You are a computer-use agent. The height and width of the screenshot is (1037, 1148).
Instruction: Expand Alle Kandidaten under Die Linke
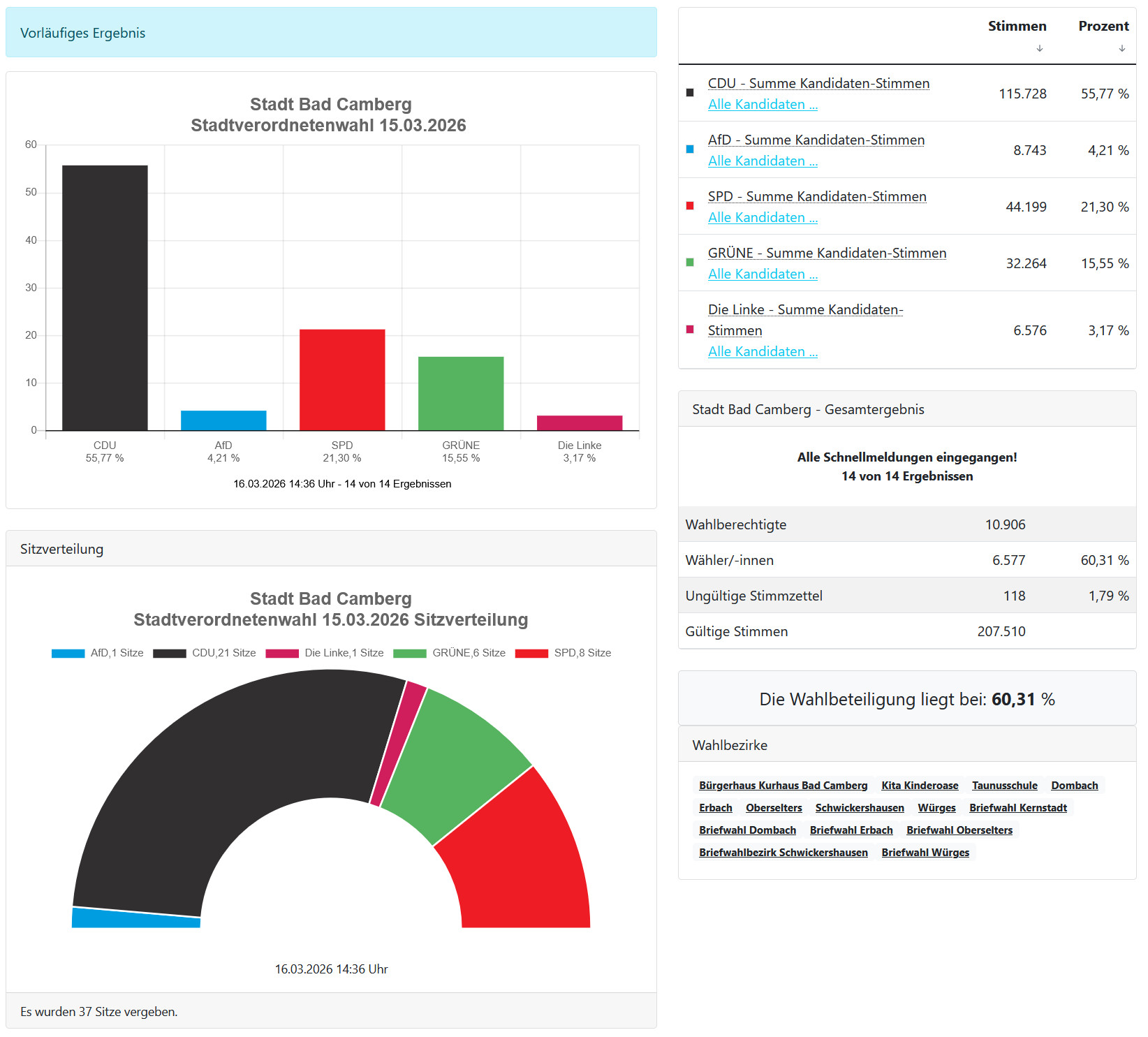click(763, 351)
